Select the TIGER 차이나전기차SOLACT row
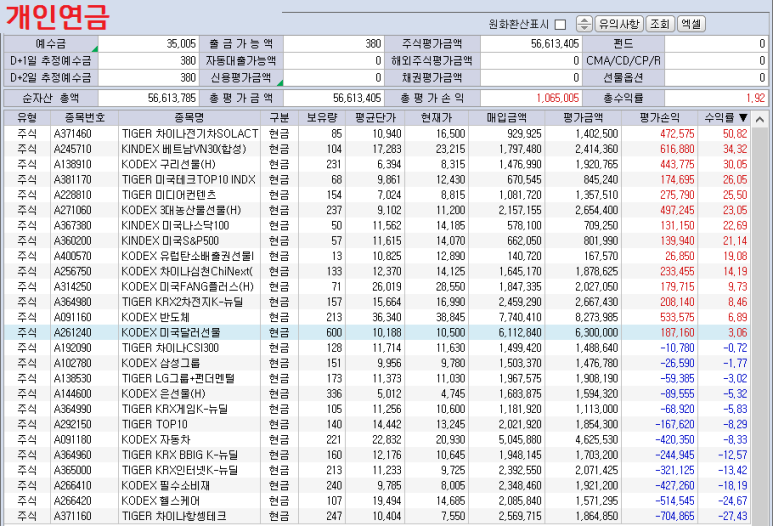The image size is (773, 526). pos(377,134)
